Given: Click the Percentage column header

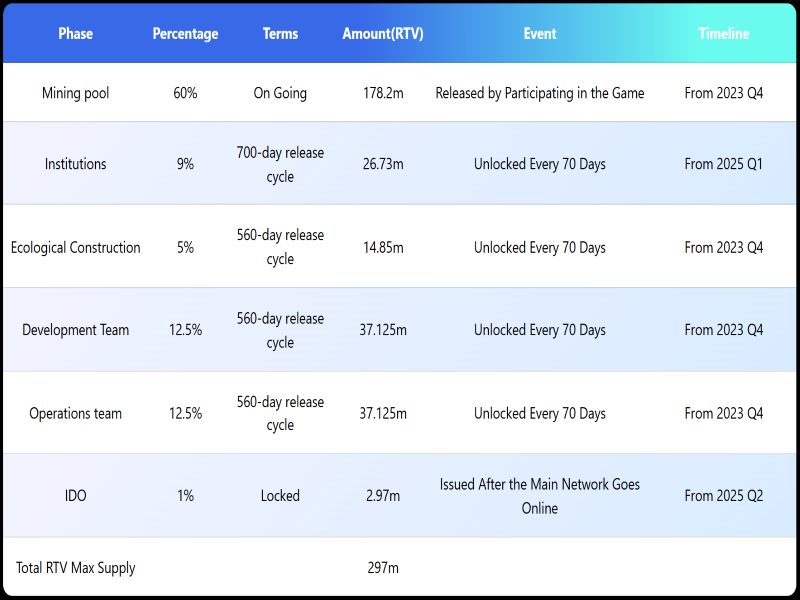Looking at the screenshot, I should [185, 34].
